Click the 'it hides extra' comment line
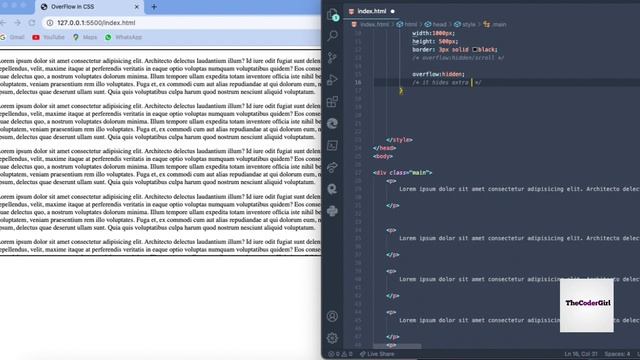This screenshot has width=640, height=360. tap(447, 82)
